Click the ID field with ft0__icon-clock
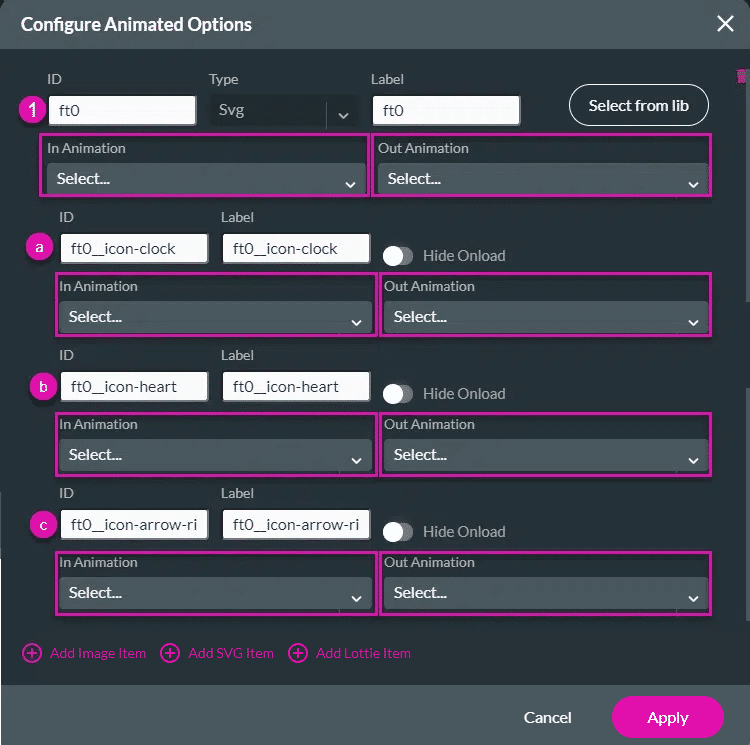Viewport: 750px width, 745px height. pos(134,249)
